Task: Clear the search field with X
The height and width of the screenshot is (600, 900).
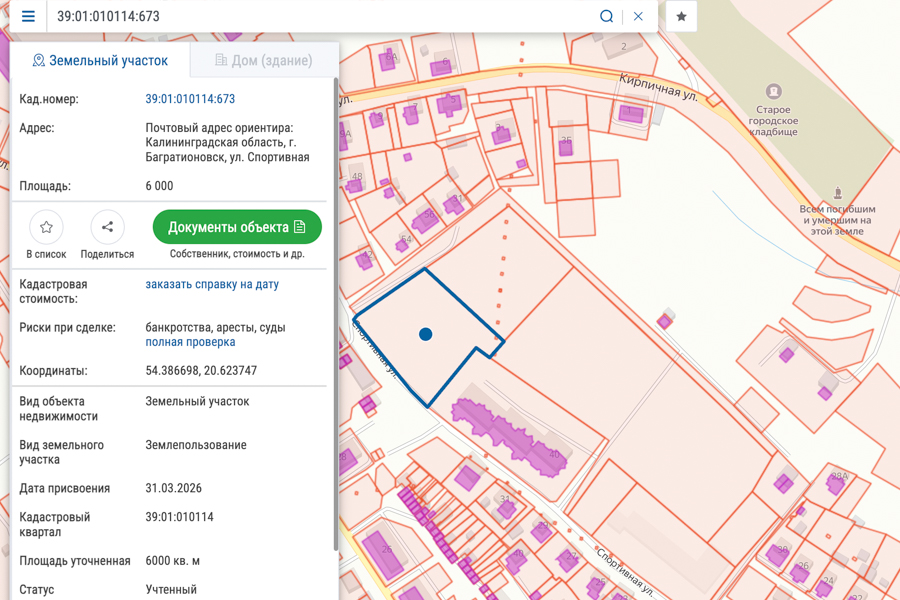Action: point(638,16)
